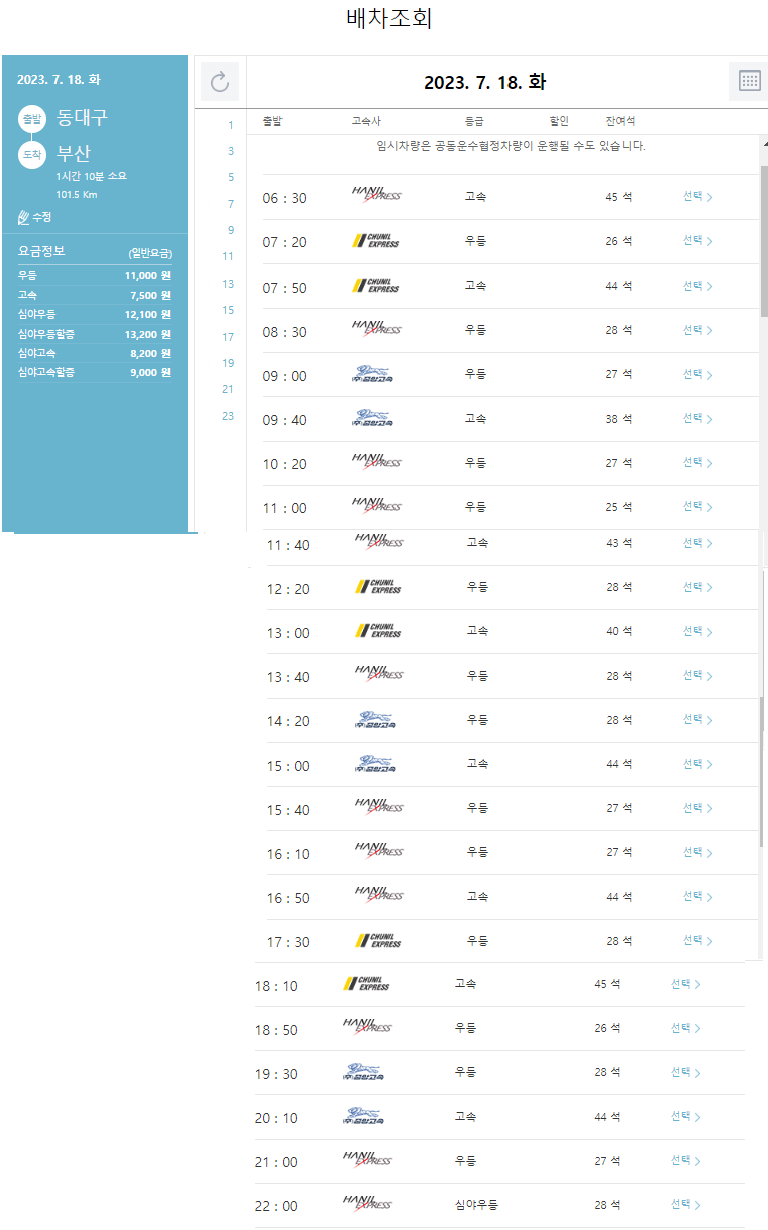Select the 18:10 bus with 선택

click(686, 984)
